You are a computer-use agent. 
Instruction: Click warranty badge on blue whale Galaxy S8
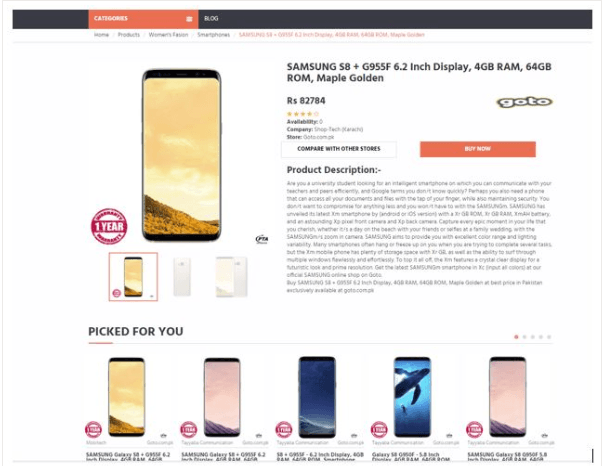pyautogui.click(x=379, y=429)
